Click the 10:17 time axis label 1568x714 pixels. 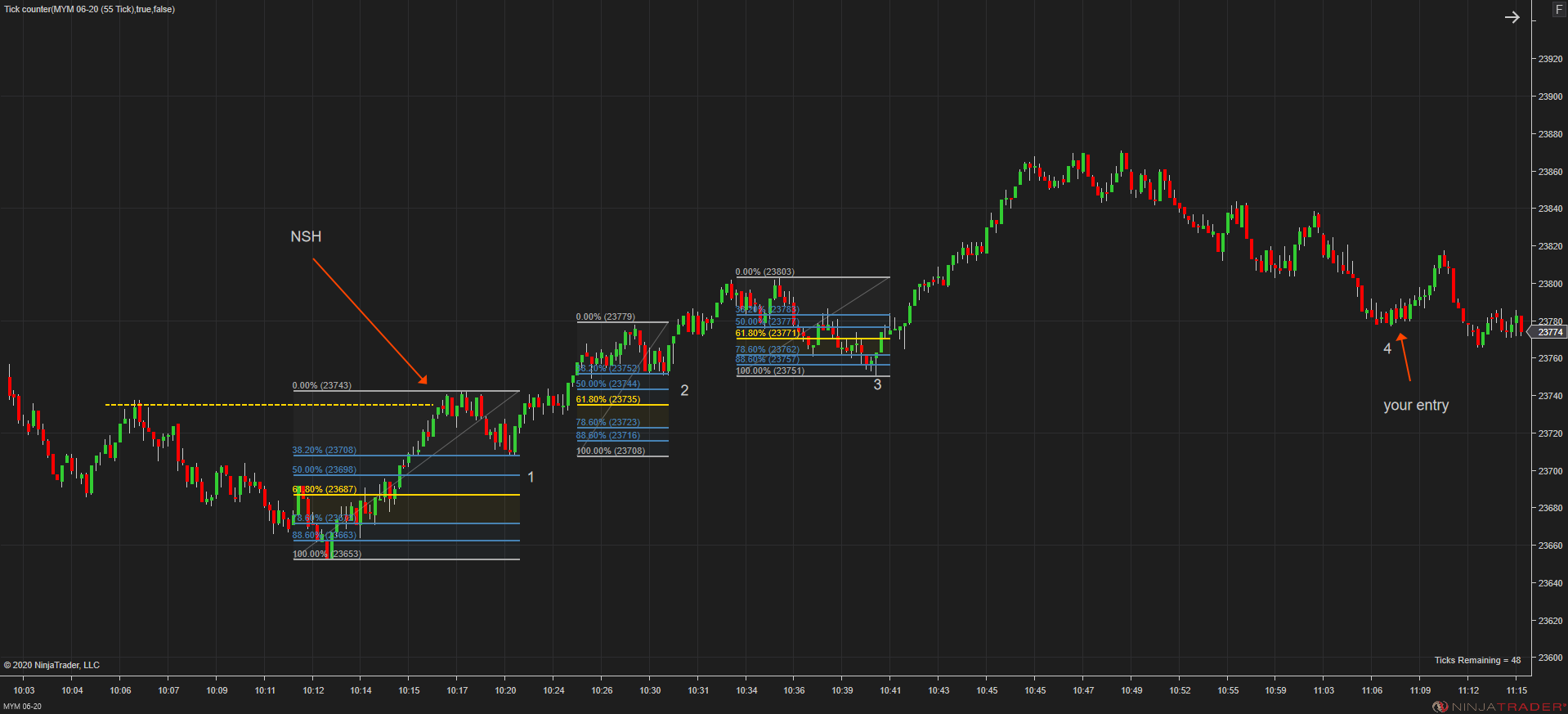click(457, 690)
